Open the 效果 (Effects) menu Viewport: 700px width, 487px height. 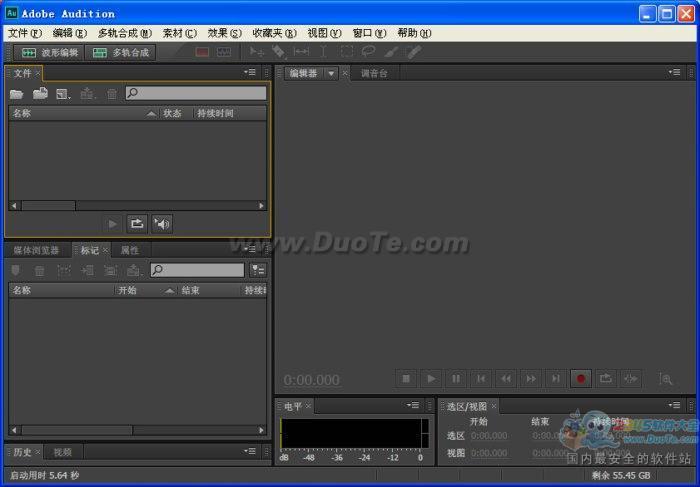coord(224,33)
